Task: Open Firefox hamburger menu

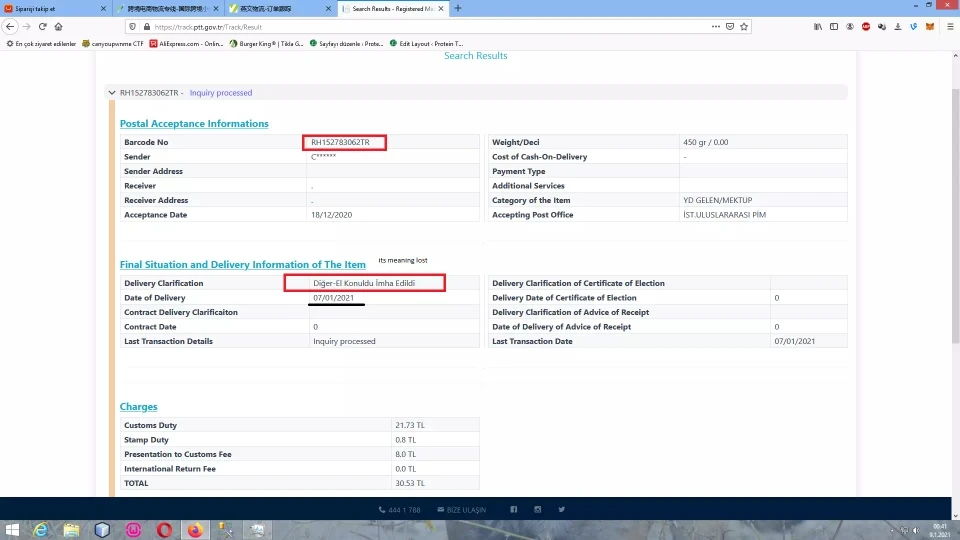Action: pos(950,26)
